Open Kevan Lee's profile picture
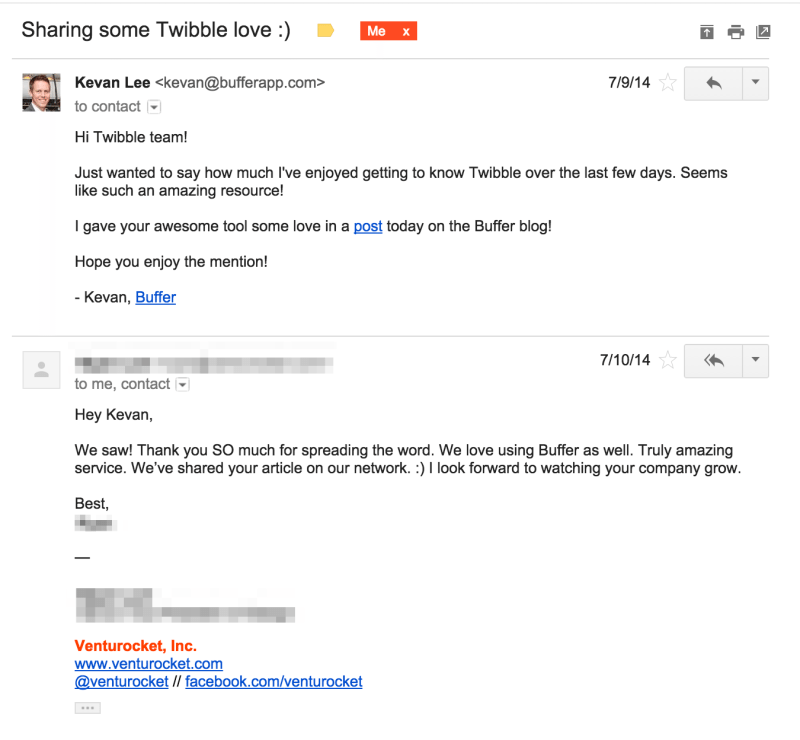The image size is (800, 740). coord(41,92)
